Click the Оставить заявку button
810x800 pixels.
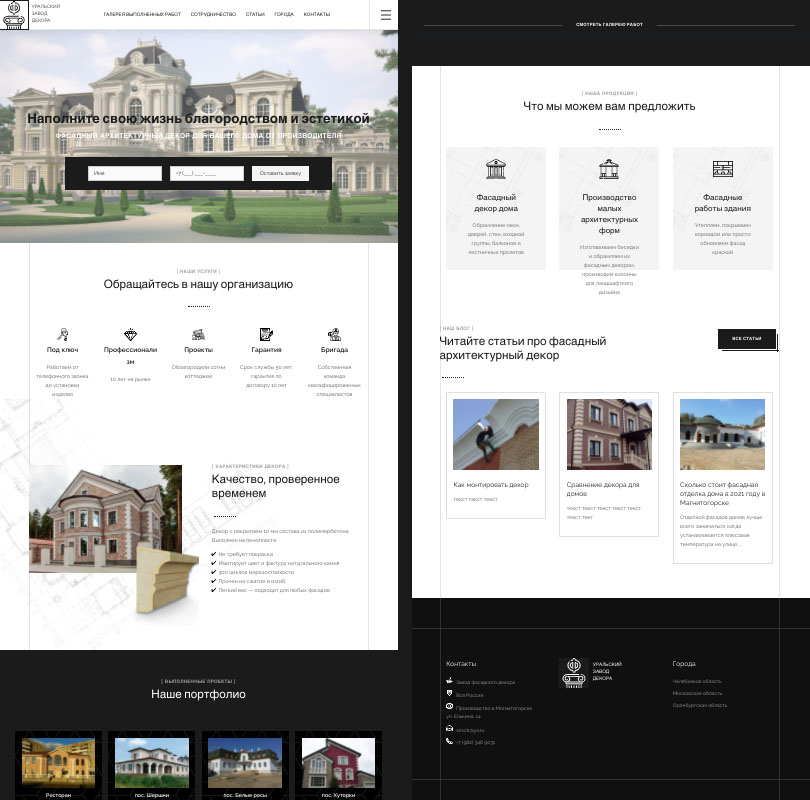click(281, 174)
